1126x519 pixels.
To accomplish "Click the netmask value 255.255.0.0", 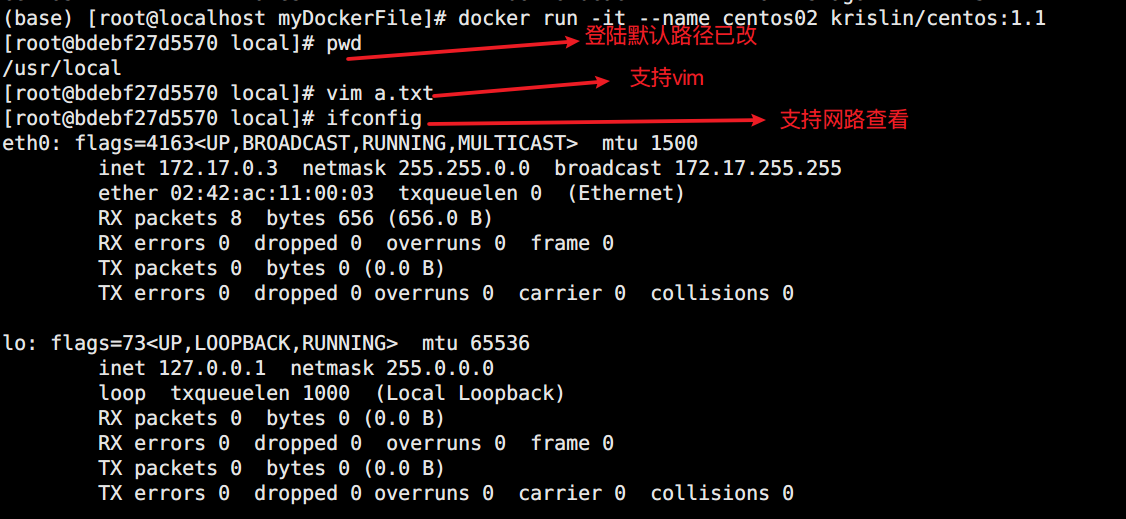I will click(470, 168).
